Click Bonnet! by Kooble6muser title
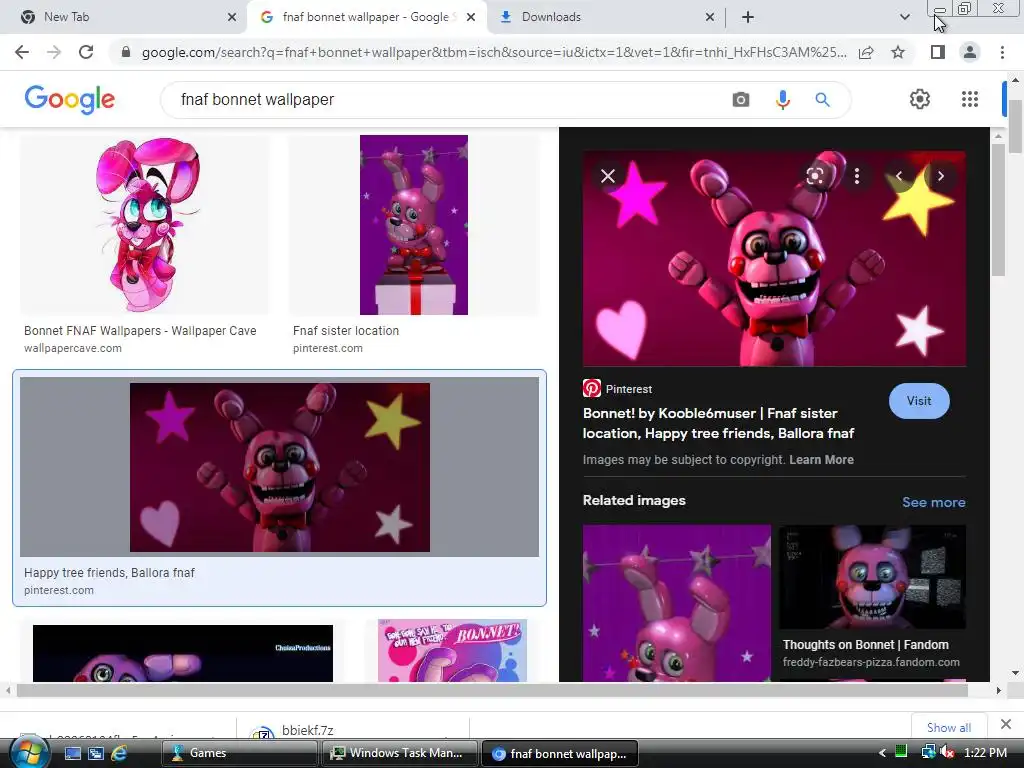 click(x=718, y=423)
